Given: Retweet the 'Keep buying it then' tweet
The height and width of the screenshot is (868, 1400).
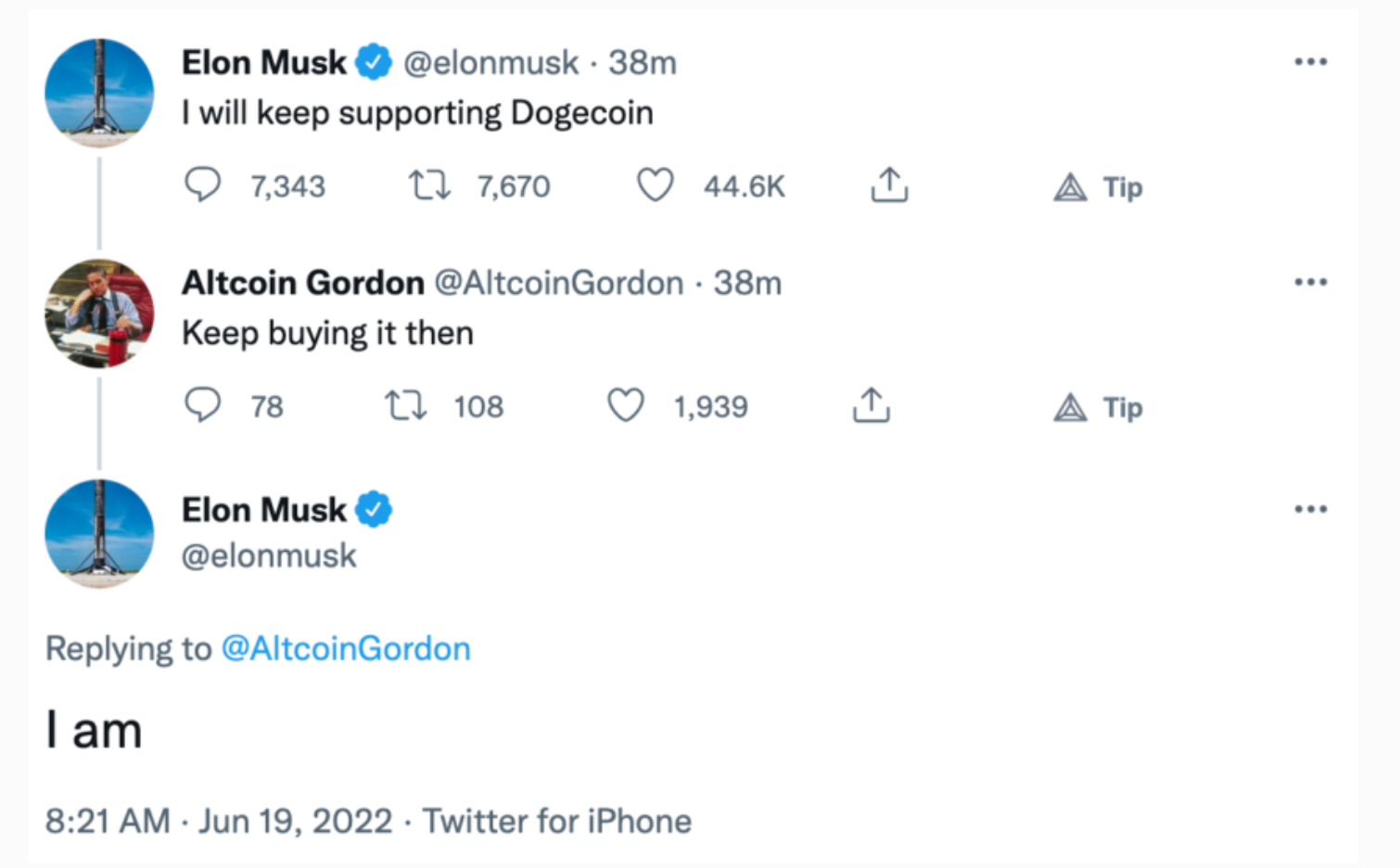Looking at the screenshot, I should coord(406,405).
